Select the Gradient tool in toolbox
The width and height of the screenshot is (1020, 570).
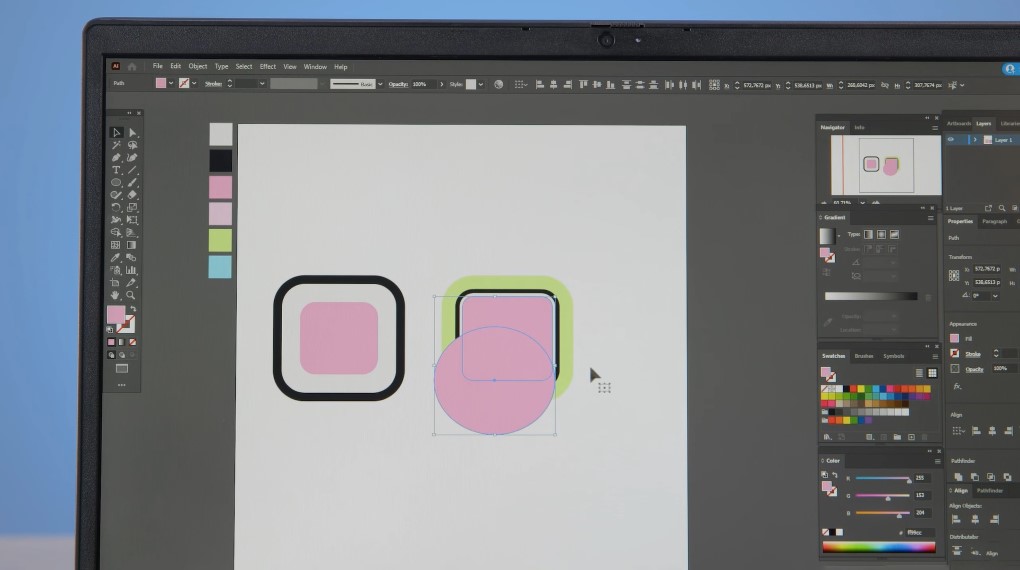click(x=132, y=245)
